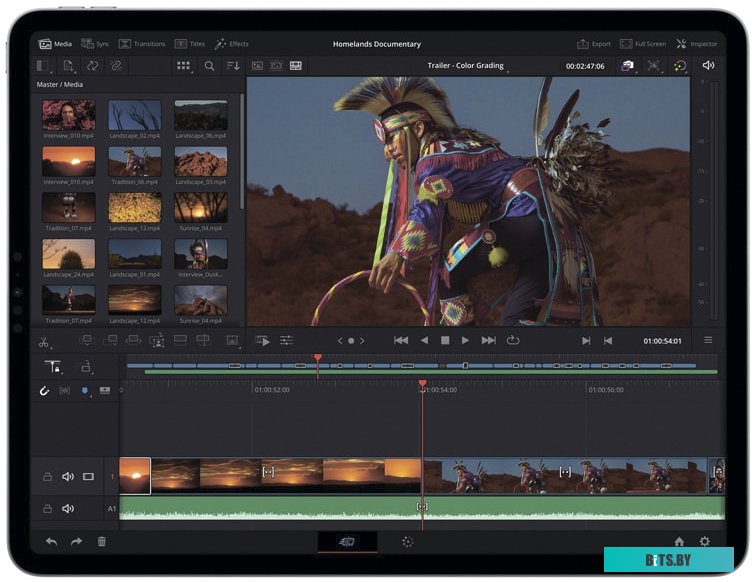Screen dimensions: 752x582
Task: Jump to the first frame
Action: coord(401,340)
